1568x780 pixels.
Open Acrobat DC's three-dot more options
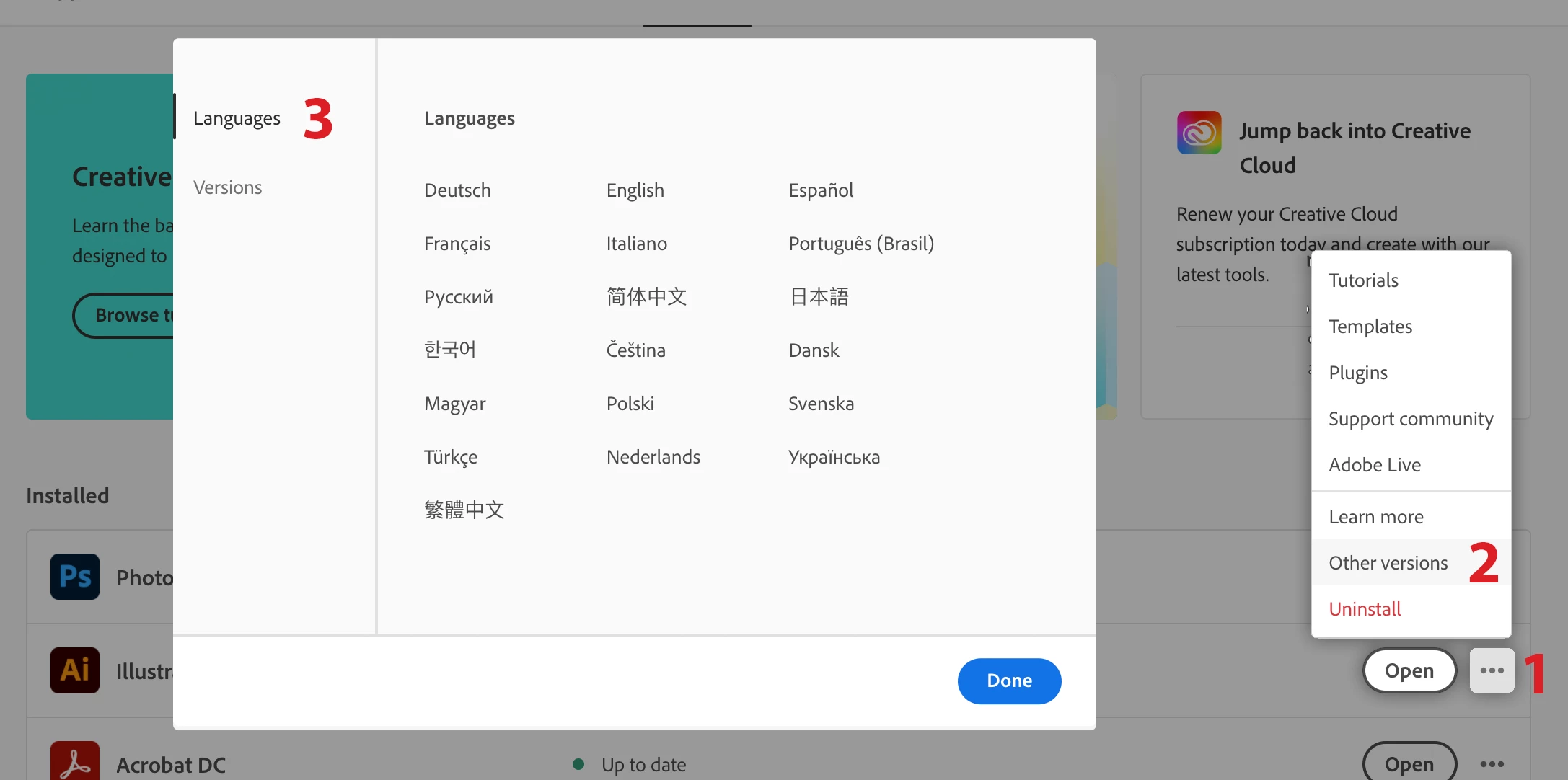pyautogui.click(x=1492, y=763)
